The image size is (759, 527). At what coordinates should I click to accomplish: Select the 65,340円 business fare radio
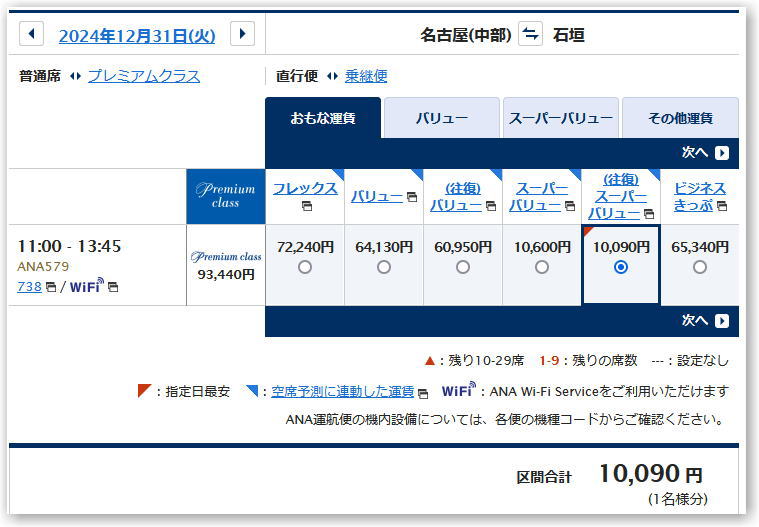(x=699, y=267)
